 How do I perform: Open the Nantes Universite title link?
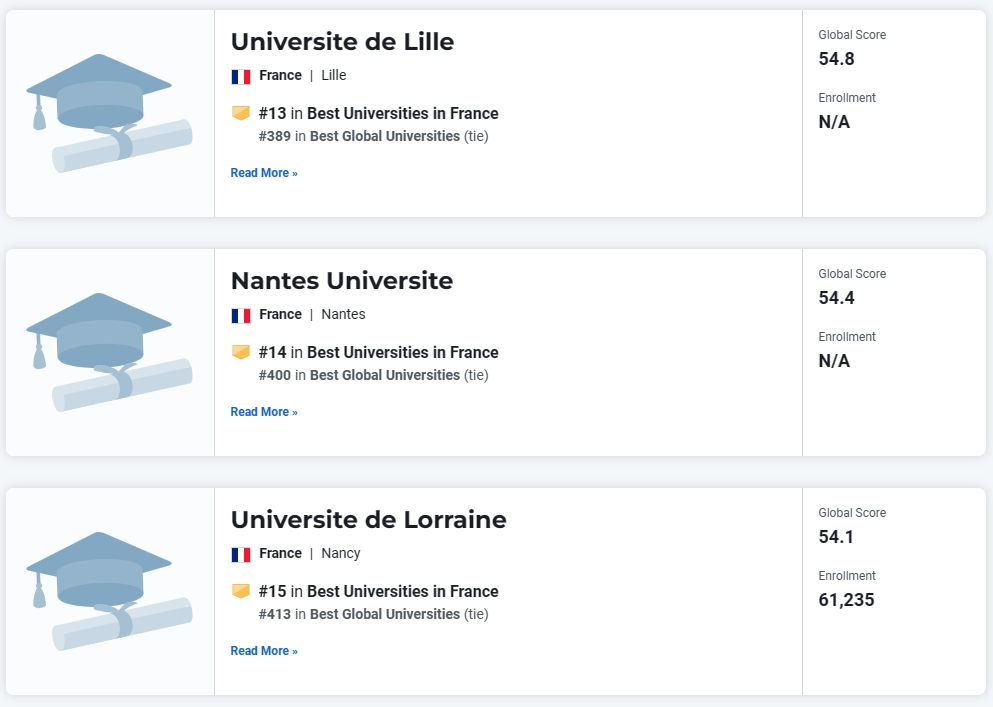pos(342,281)
